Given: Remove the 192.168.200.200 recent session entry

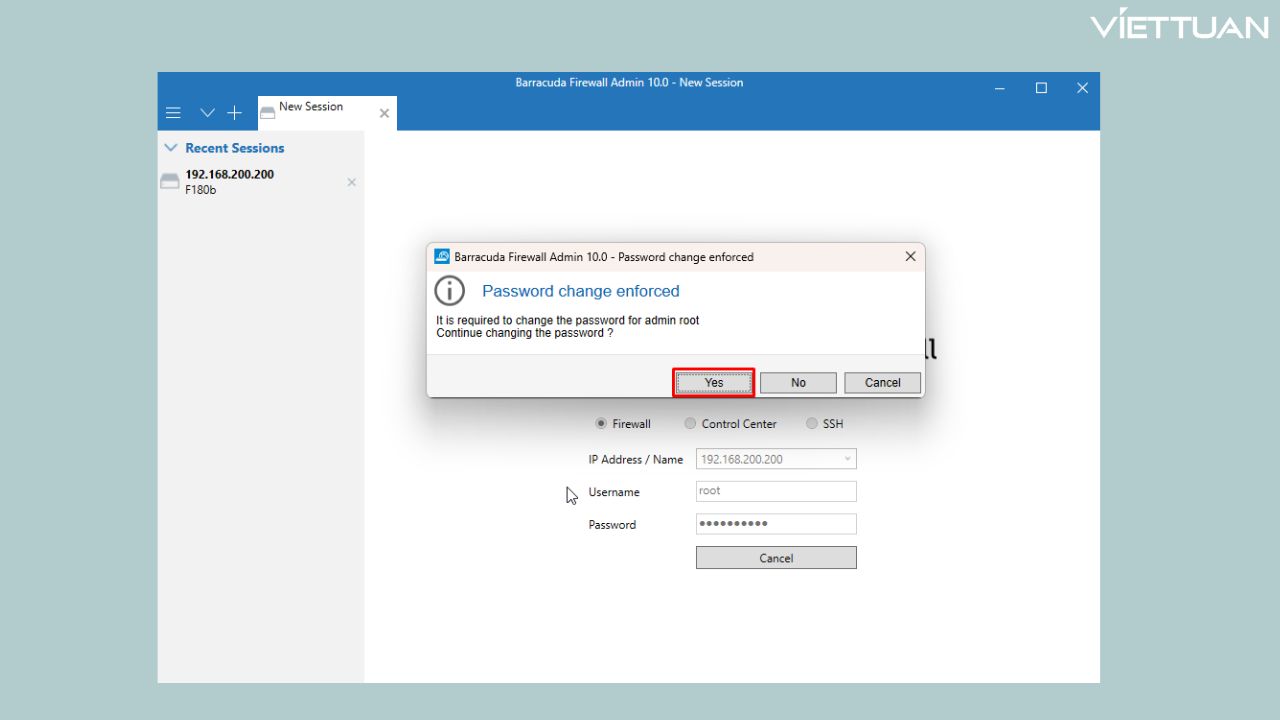Looking at the screenshot, I should (351, 182).
